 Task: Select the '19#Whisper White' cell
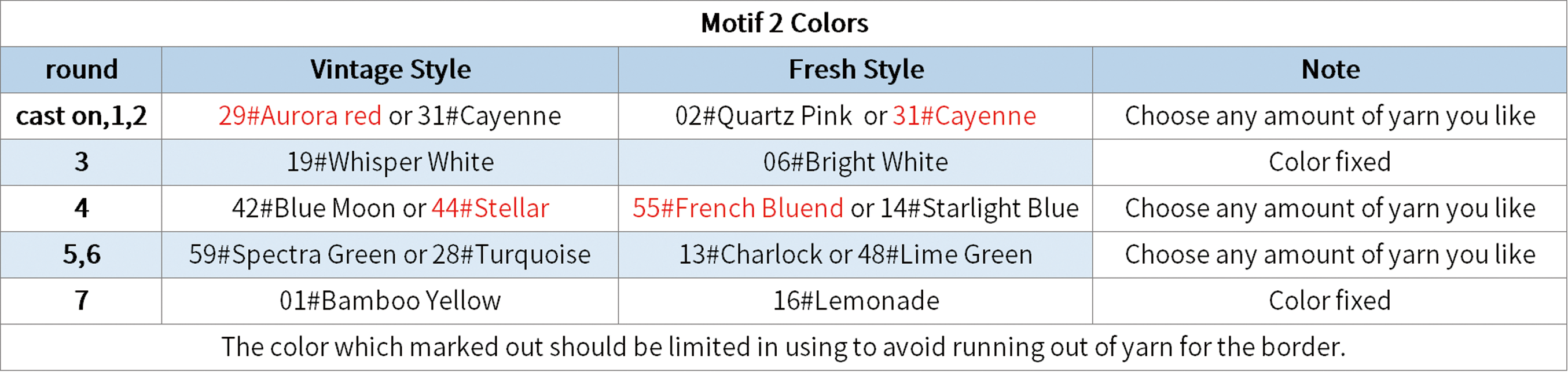pos(390,162)
